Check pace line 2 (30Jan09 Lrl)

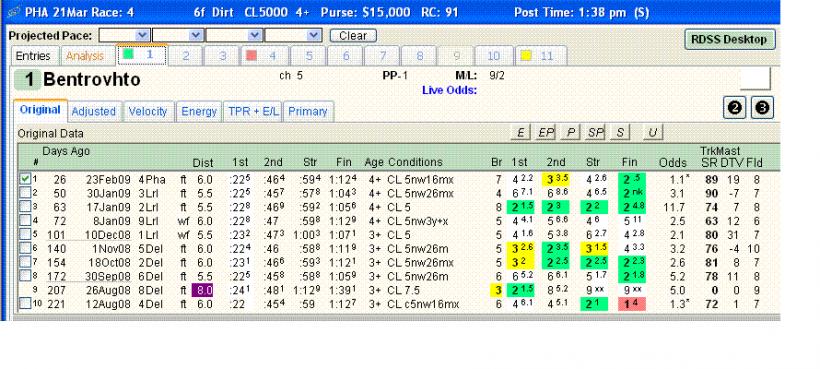(x=25, y=193)
